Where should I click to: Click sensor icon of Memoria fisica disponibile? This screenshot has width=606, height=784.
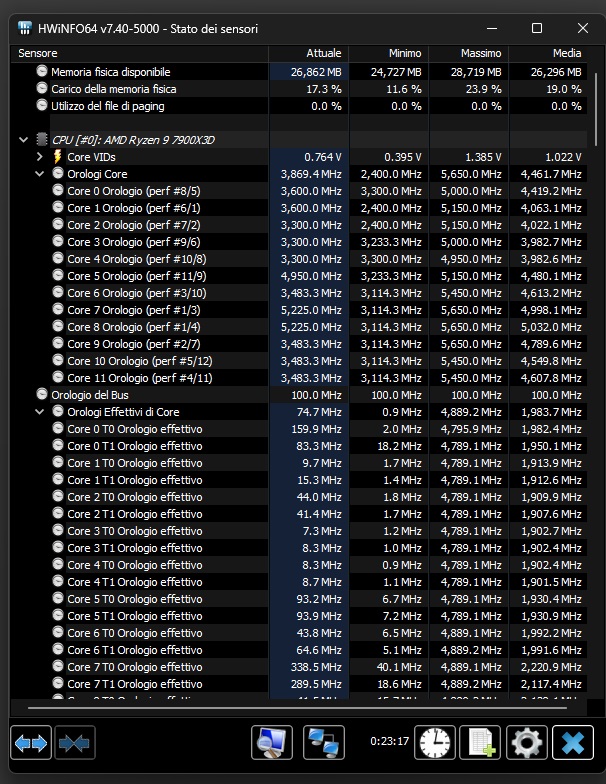pos(42,72)
